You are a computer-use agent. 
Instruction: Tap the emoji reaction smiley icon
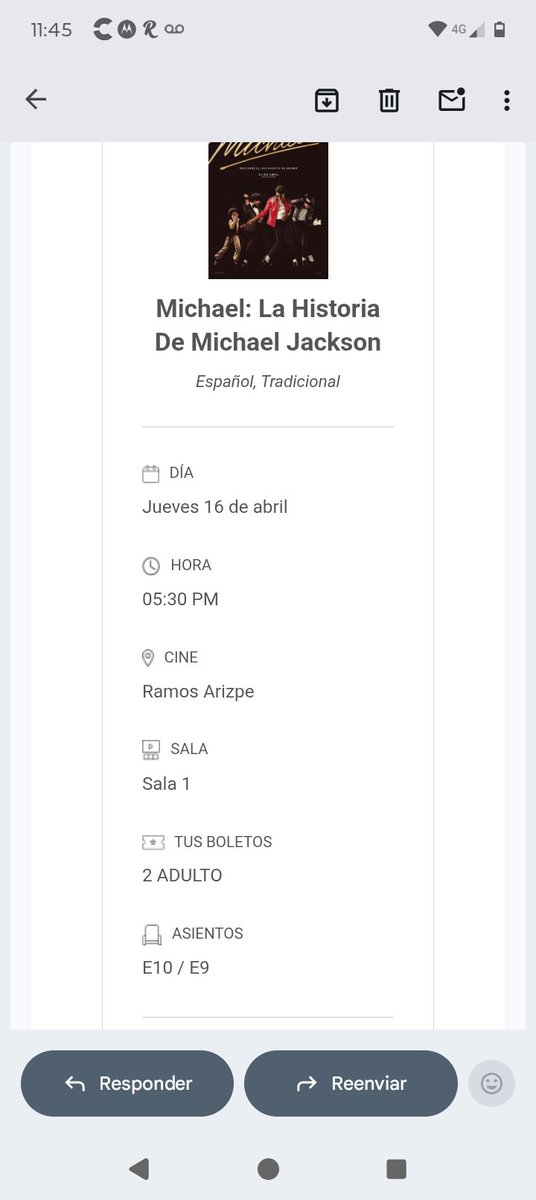491,1083
